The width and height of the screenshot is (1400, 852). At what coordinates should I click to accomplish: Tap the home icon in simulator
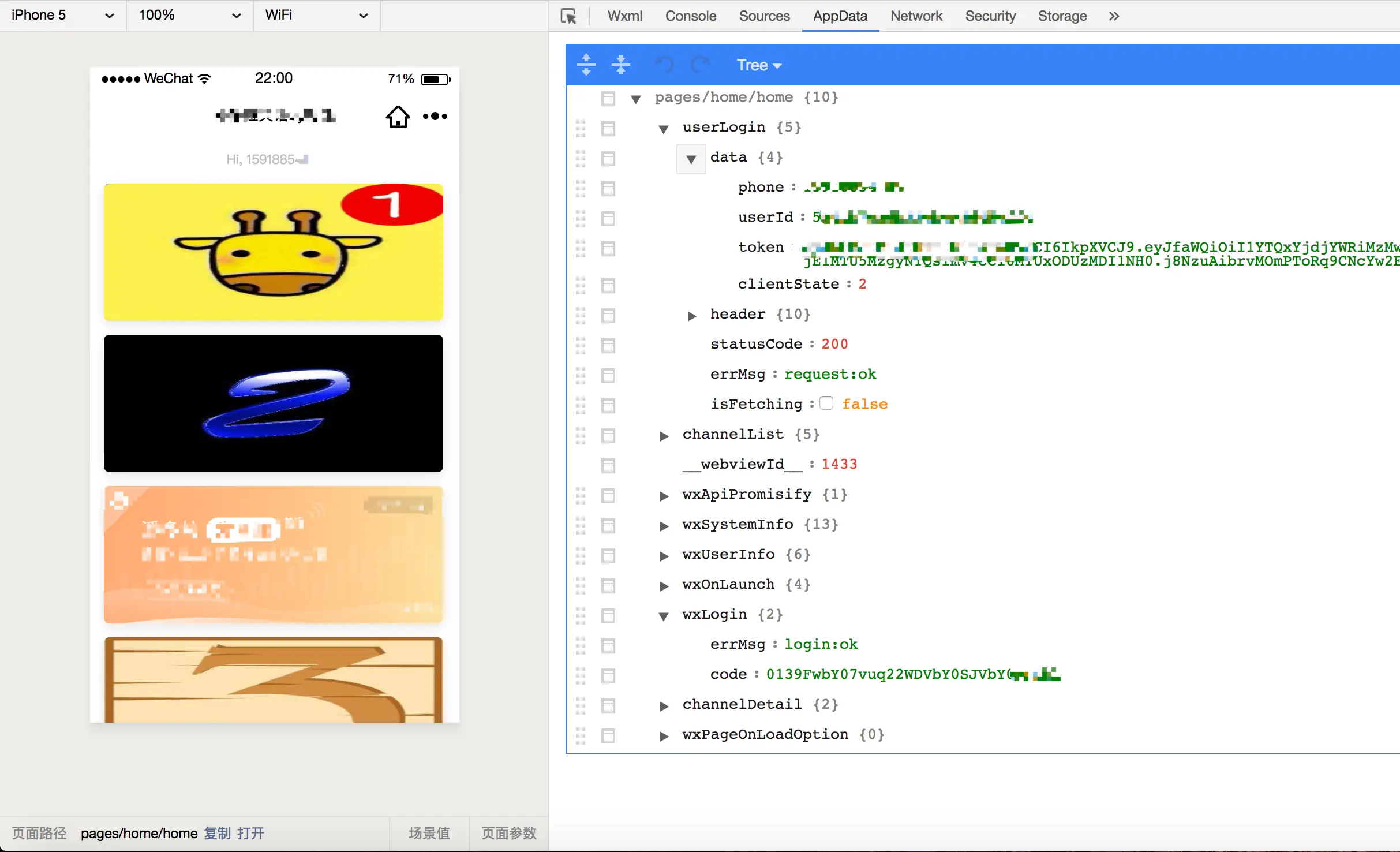click(x=398, y=117)
